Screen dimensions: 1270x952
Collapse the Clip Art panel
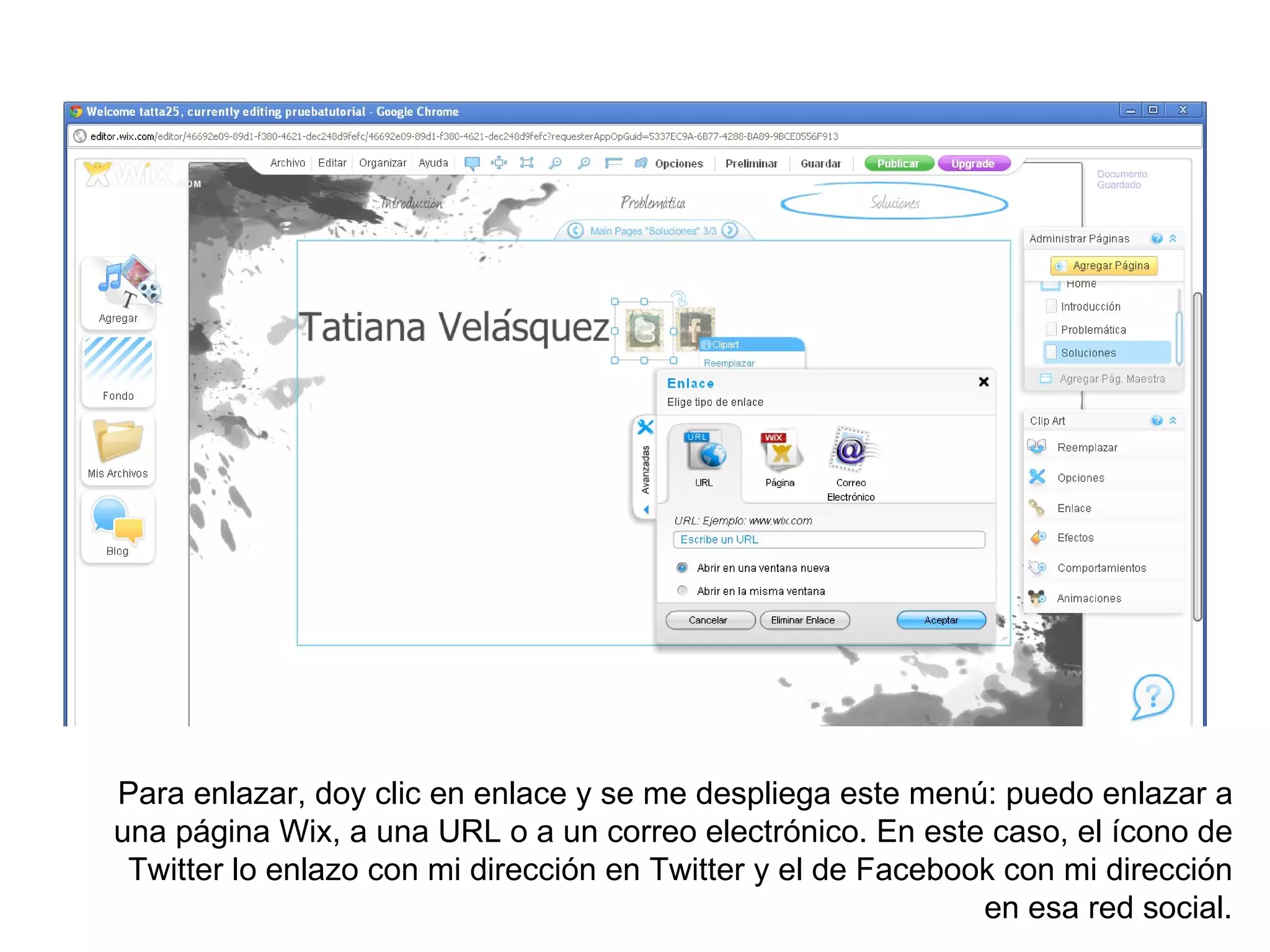coord(1173,421)
